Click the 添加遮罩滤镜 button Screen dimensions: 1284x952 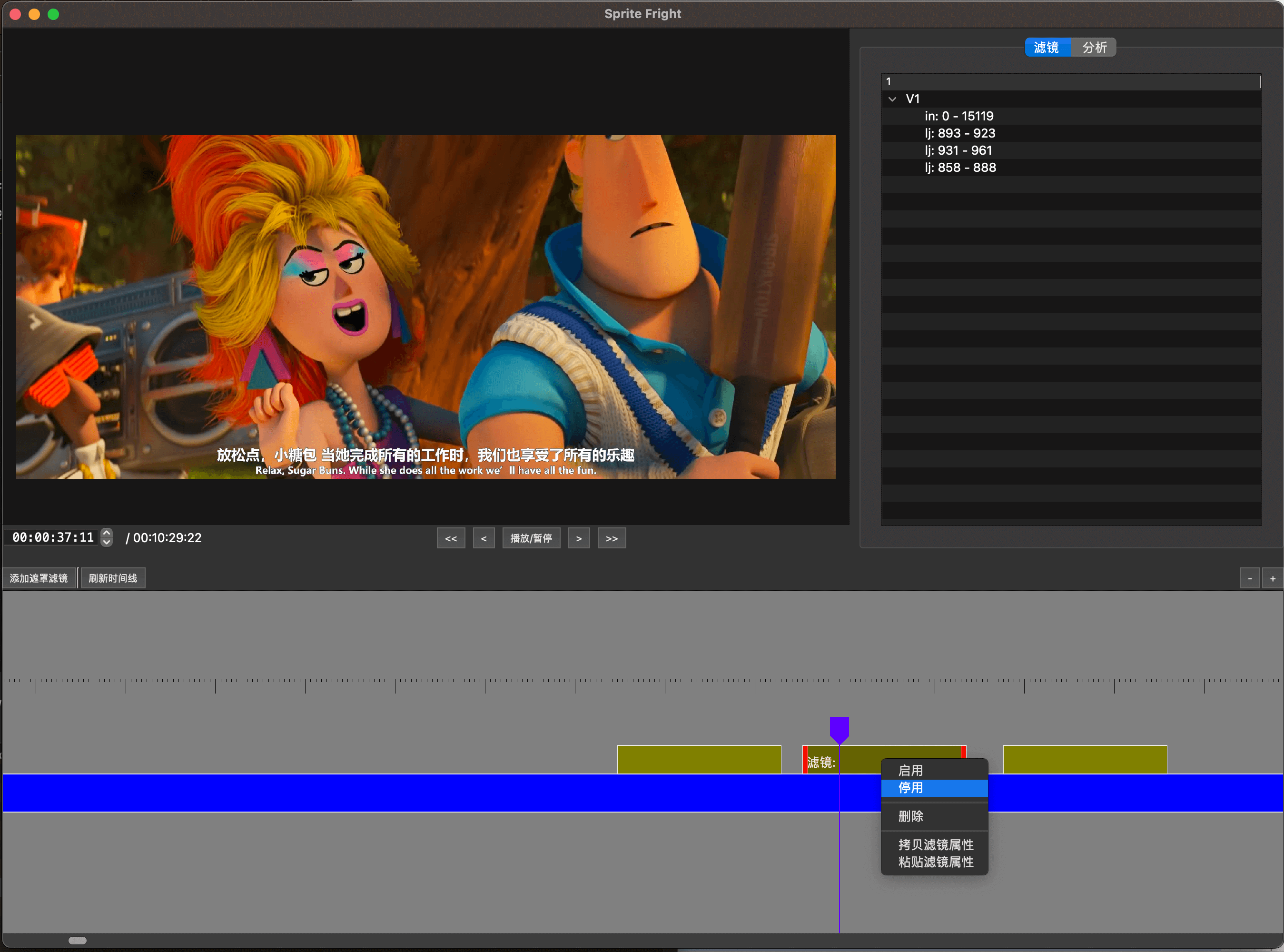[39, 578]
